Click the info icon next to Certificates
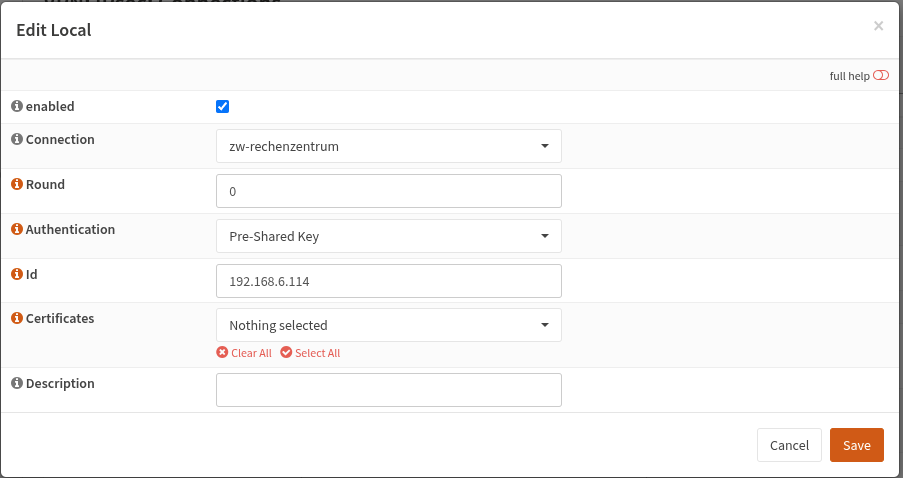Viewport: 903px width, 478px height. click(x=16, y=318)
